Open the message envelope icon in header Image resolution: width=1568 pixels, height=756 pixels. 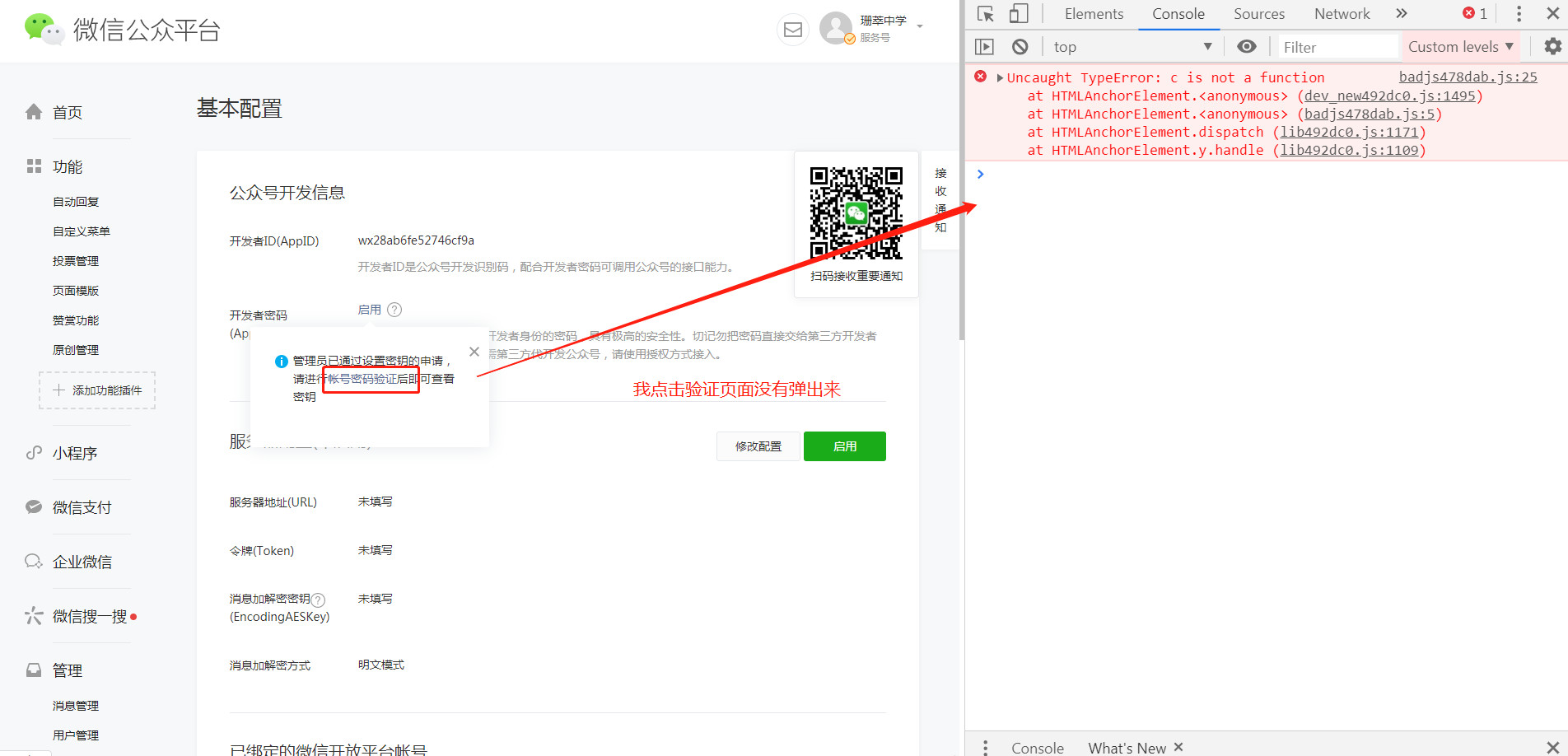792,30
